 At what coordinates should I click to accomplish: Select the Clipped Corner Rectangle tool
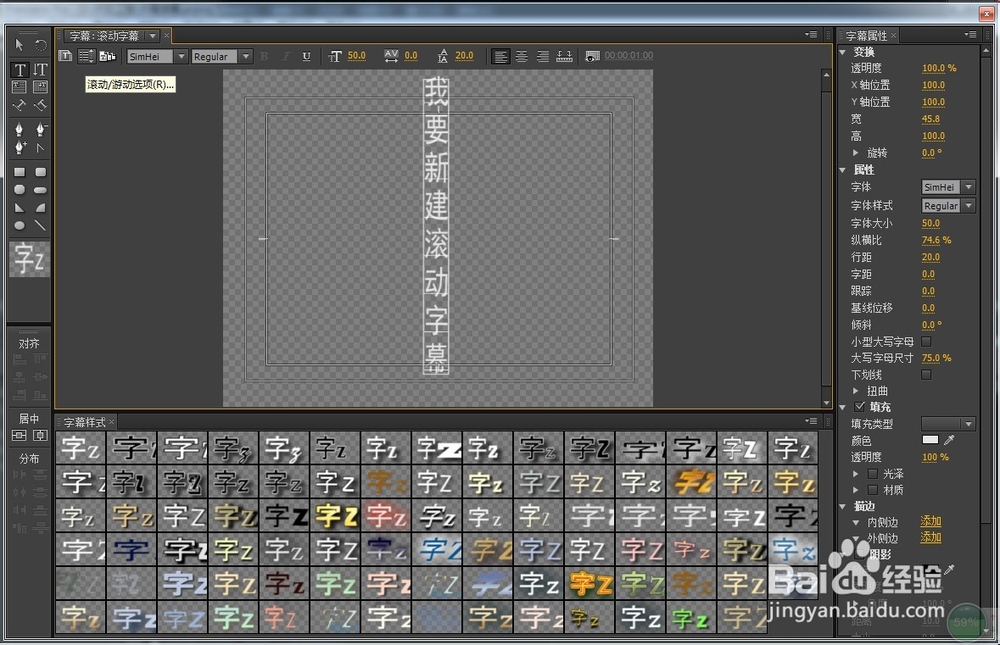click(x=19, y=190)
